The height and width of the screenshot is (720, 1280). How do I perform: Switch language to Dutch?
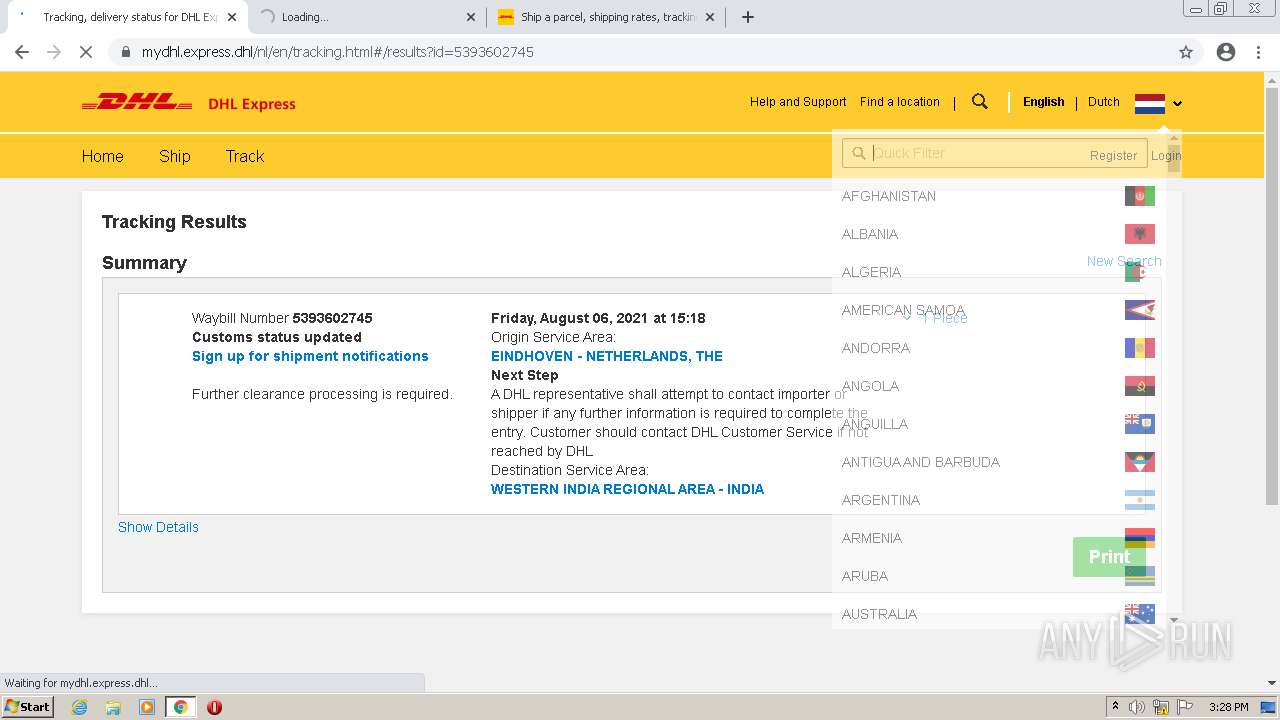pyautogui.click(x=1104, y=102)
